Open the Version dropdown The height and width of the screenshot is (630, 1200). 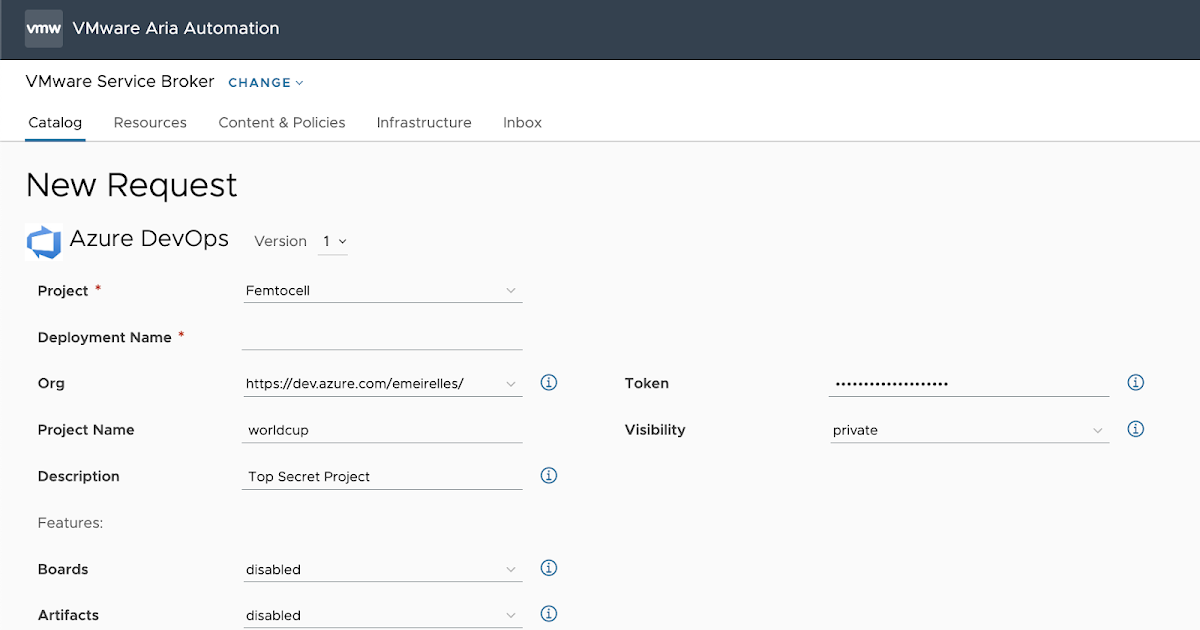333,242
